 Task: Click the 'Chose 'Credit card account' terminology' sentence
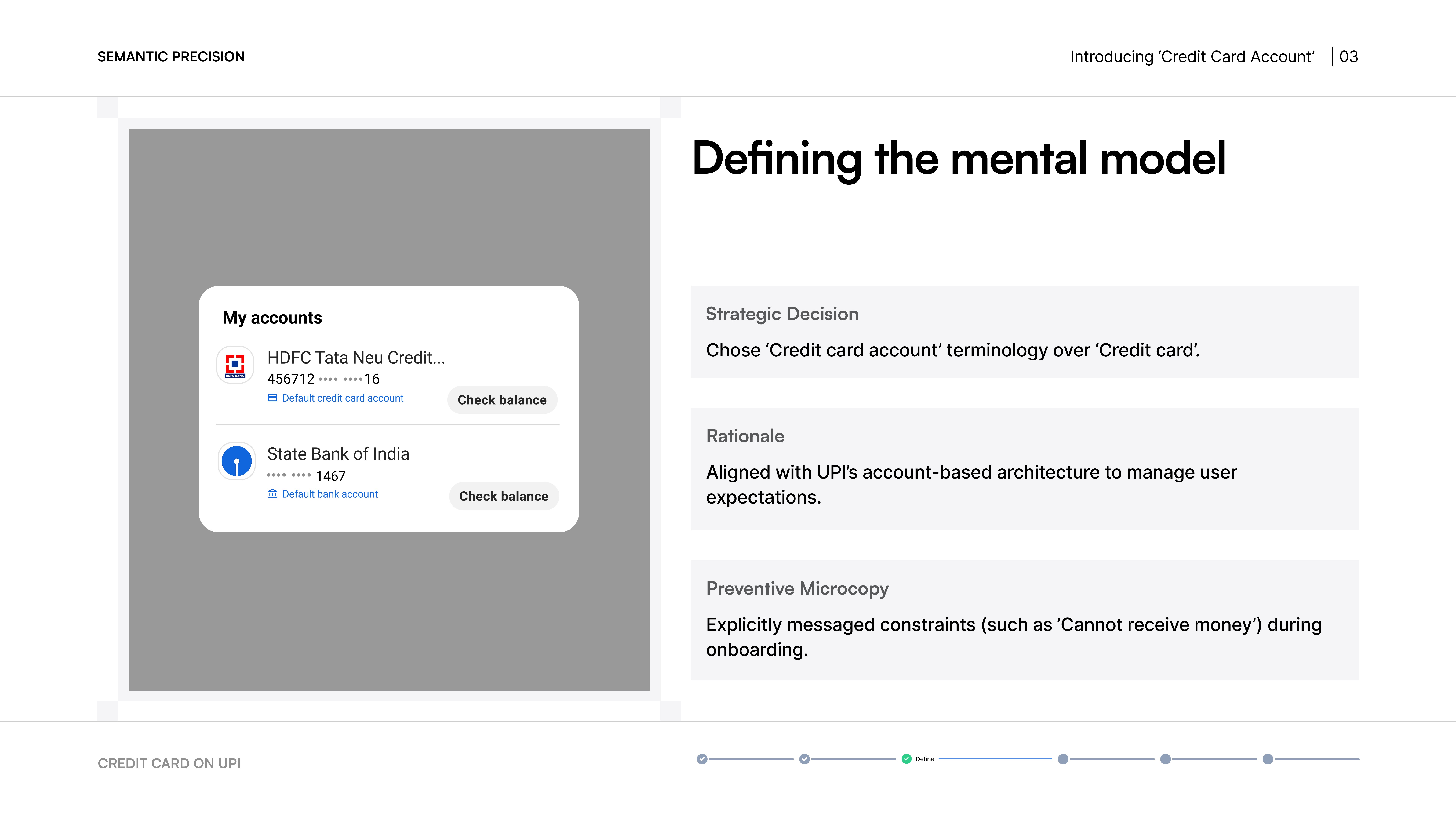pos(953,350)
